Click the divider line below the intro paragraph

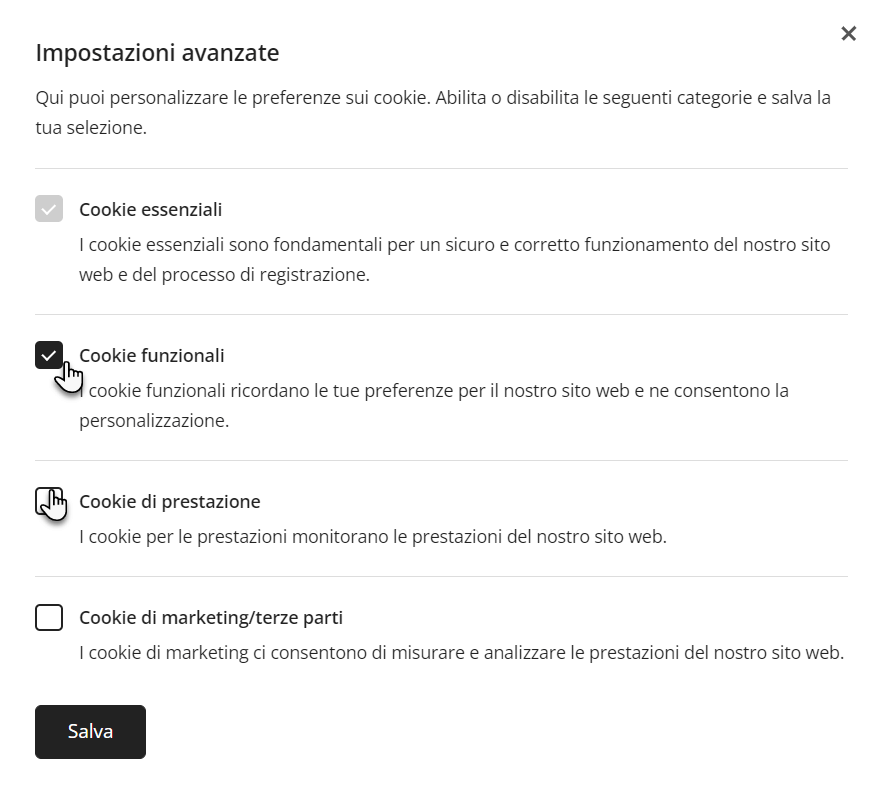tap(441, 168)
